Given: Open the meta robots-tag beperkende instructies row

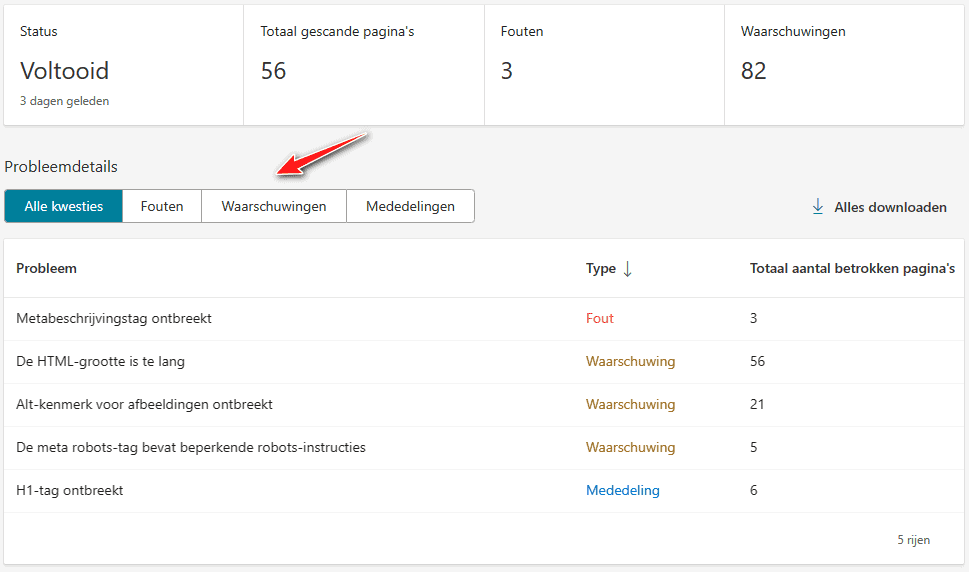Looking at the screenshot, I should pyautogui.click(x=484, y=447).
